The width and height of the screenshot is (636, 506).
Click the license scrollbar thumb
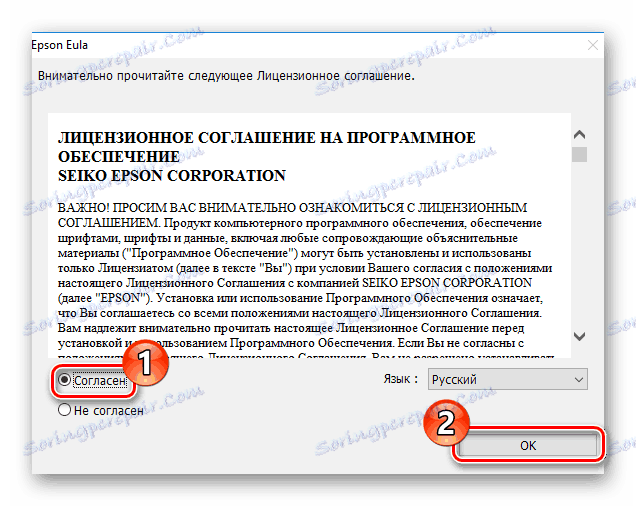[580, 155]
